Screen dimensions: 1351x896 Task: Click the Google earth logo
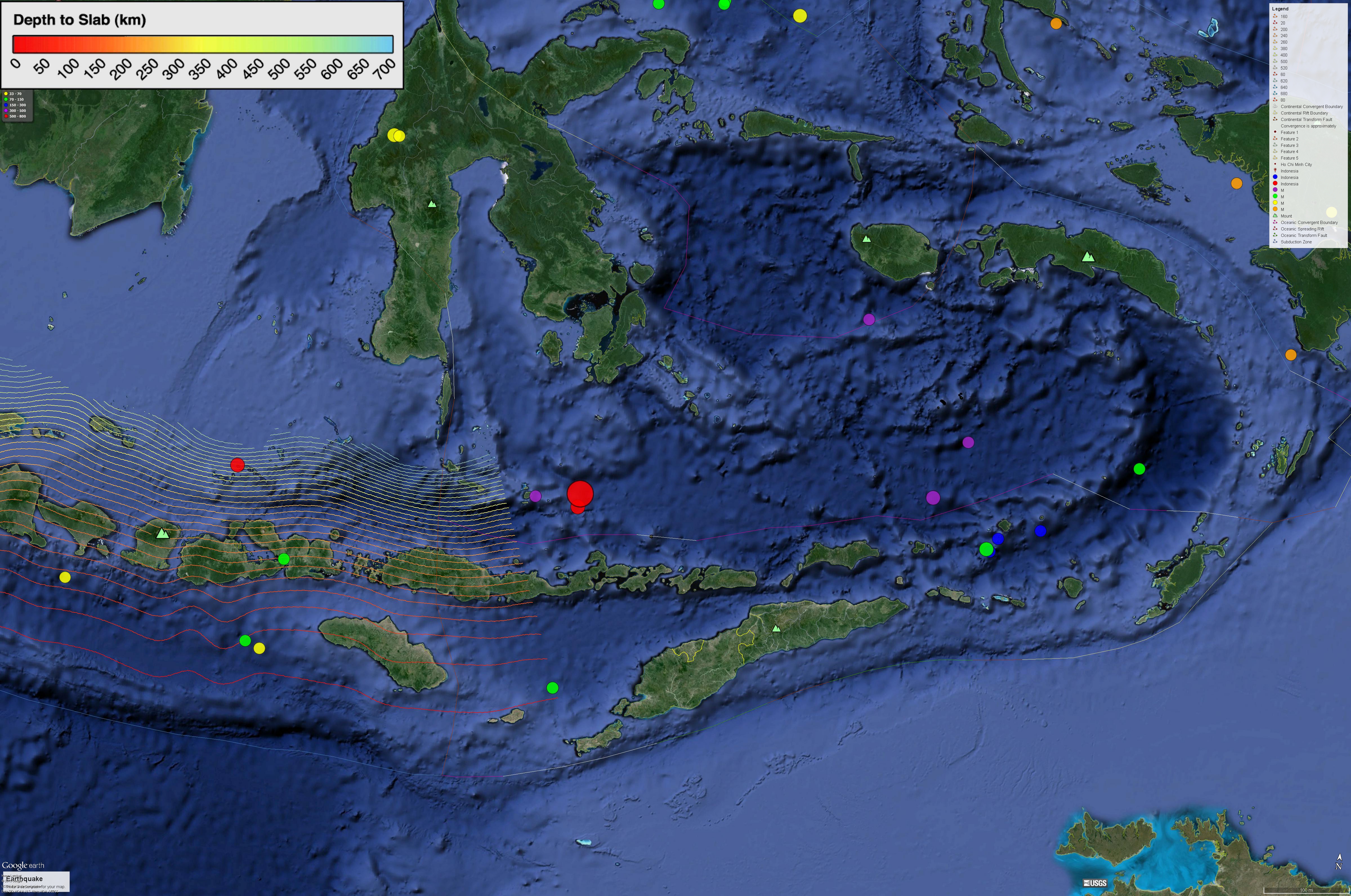point(23,866)
